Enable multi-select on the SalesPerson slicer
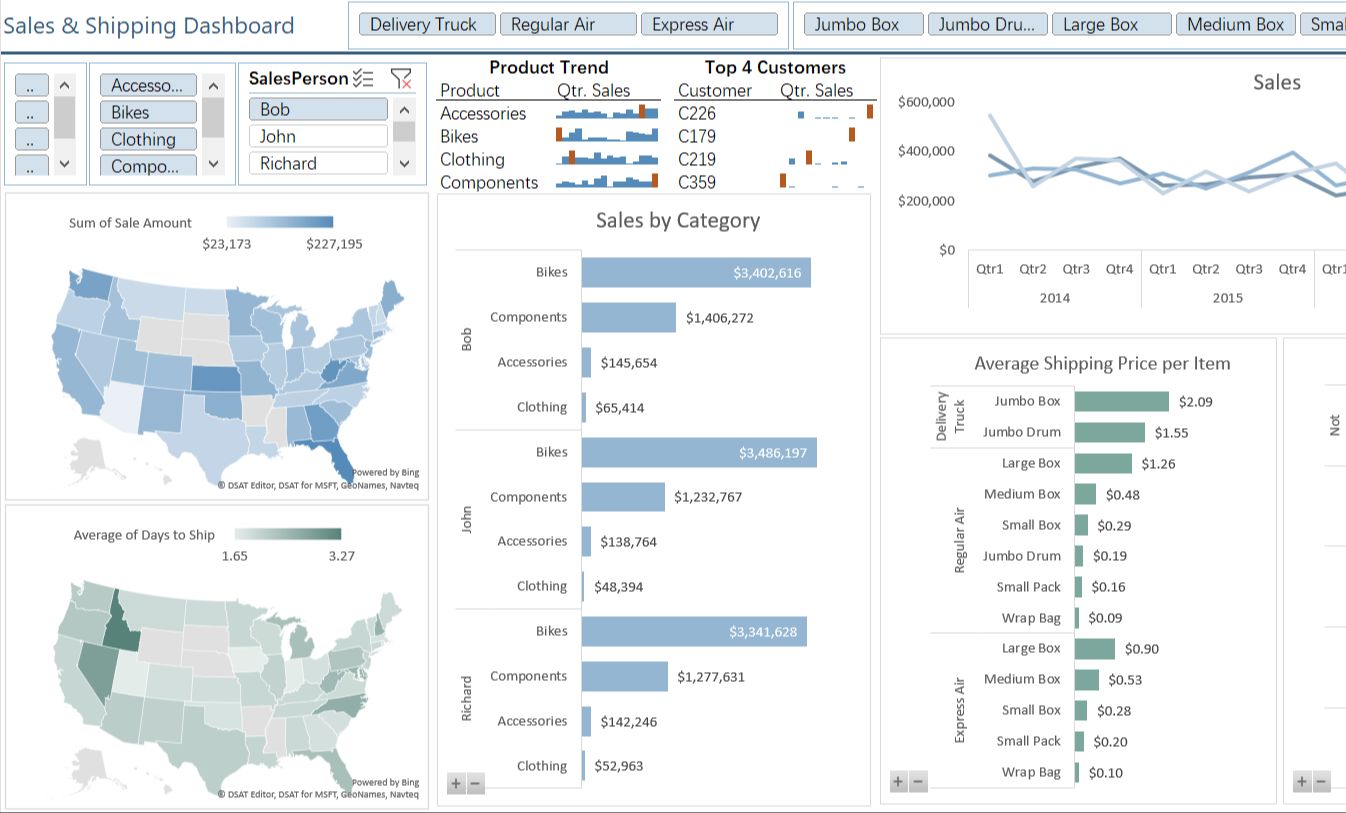 tap(364, 78)
